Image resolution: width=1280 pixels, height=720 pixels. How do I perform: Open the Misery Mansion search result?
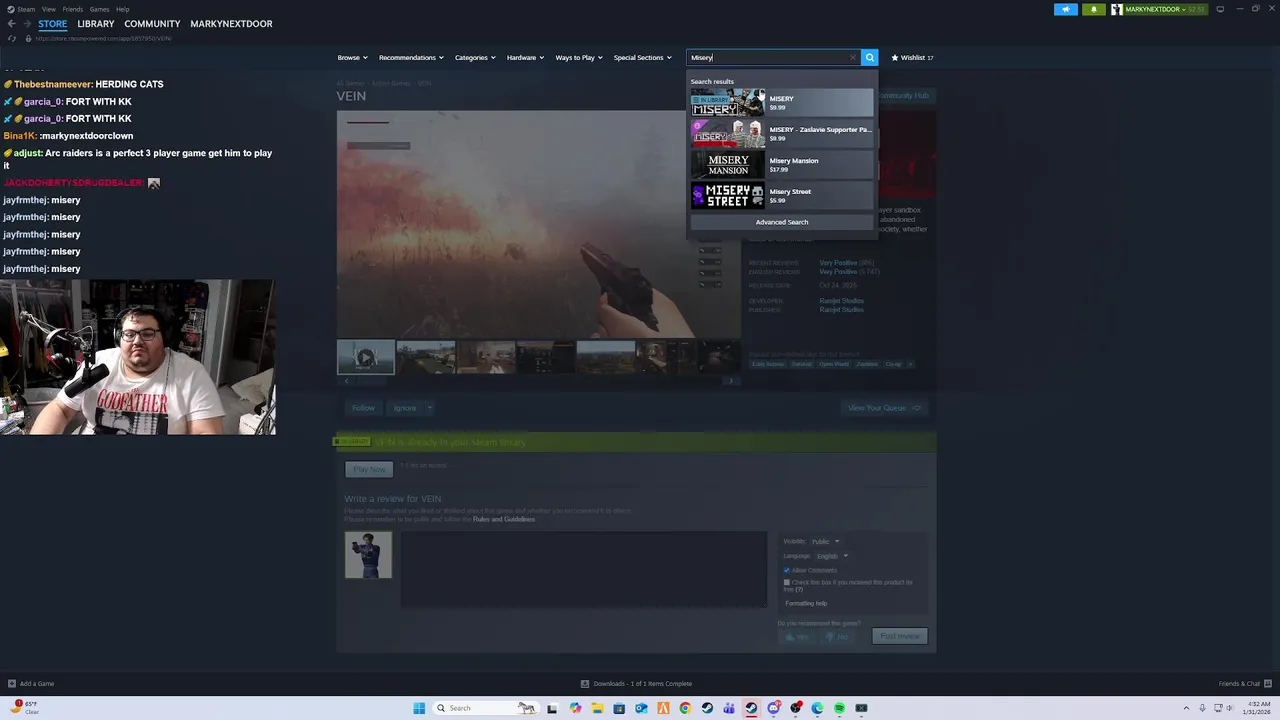[781, 164]
